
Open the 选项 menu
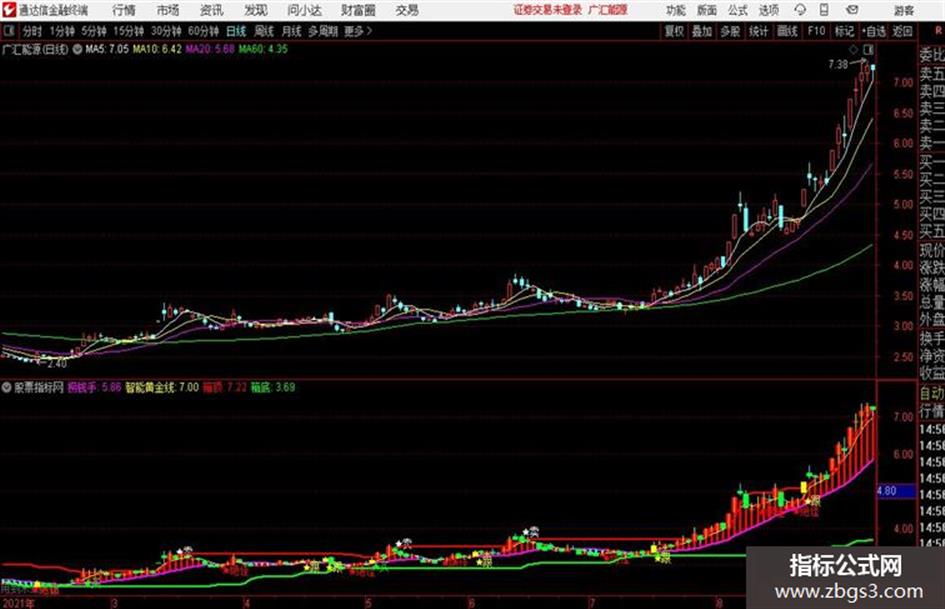768,10
